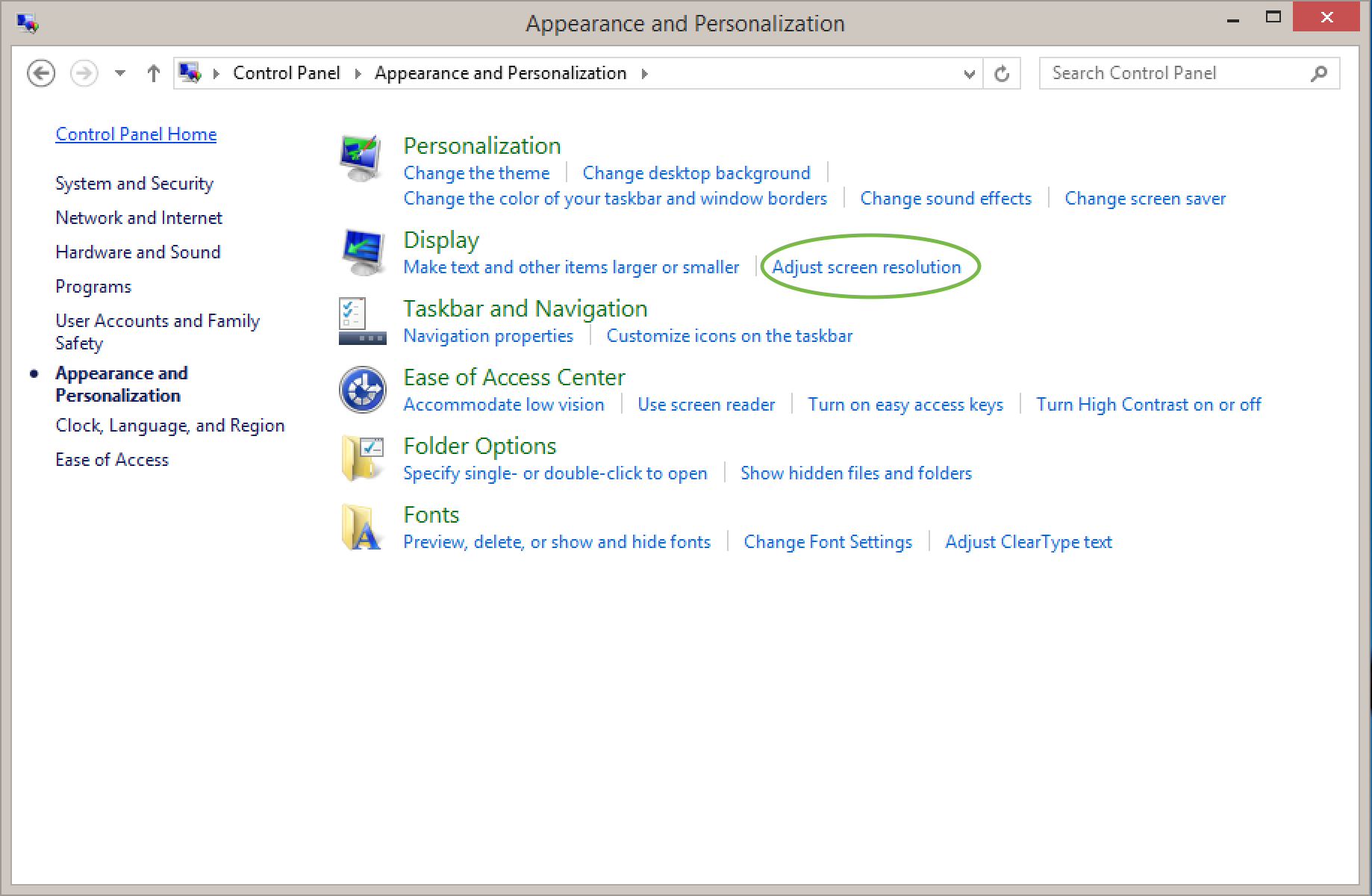
Task: Click Adjust screen resolution
Action: pyautogui.click(x=867, y=267)
